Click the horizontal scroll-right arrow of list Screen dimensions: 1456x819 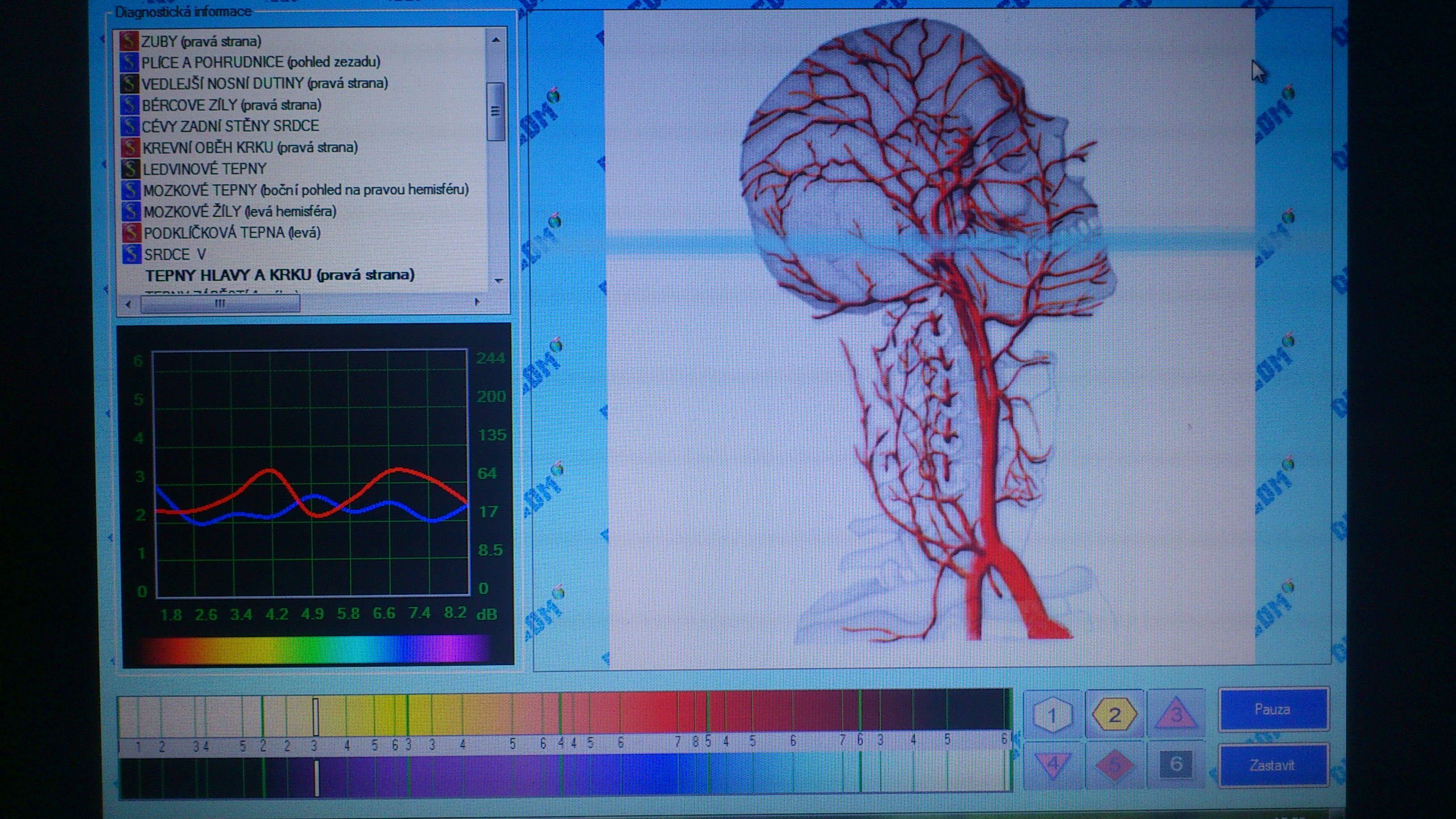pos(477,302)
